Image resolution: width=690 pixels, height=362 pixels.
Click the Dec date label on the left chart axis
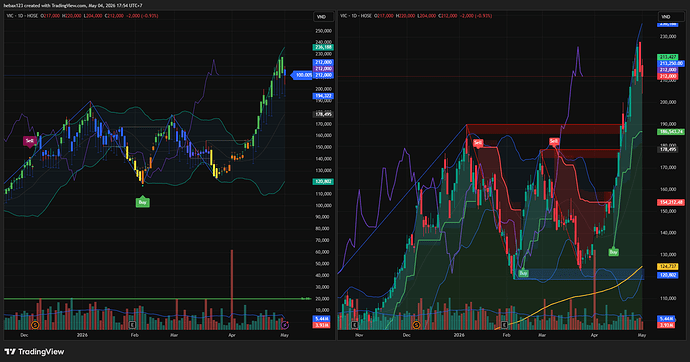[x=24, y=335]
